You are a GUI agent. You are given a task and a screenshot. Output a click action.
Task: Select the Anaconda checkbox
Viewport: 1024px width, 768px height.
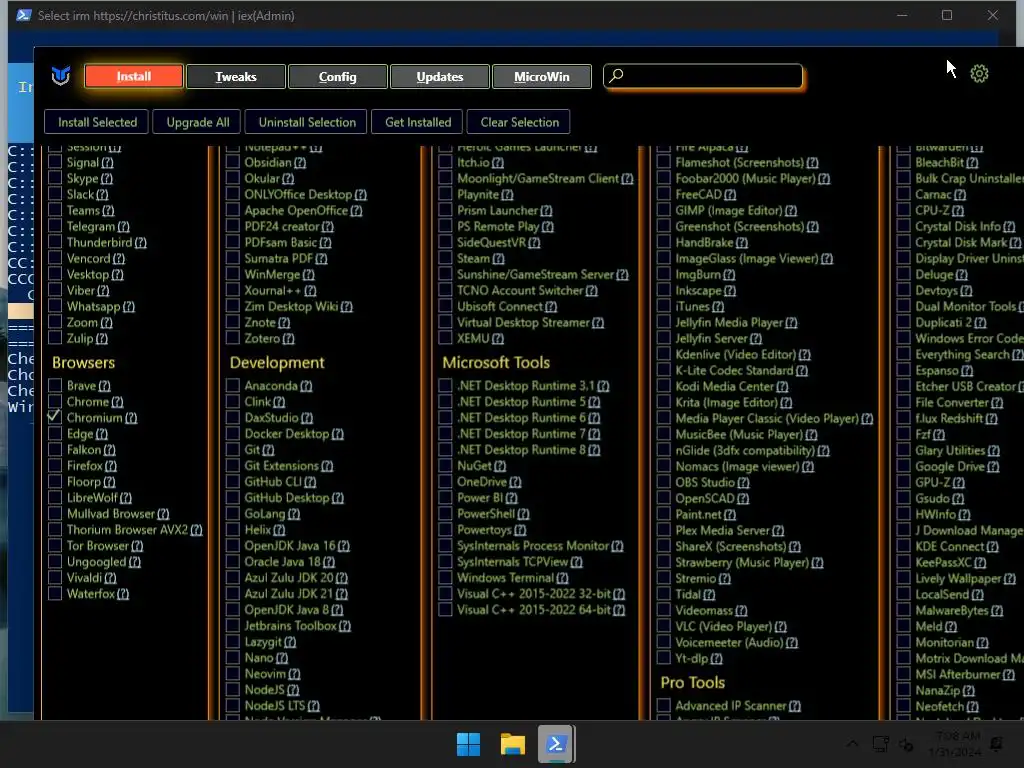(232, 385)
